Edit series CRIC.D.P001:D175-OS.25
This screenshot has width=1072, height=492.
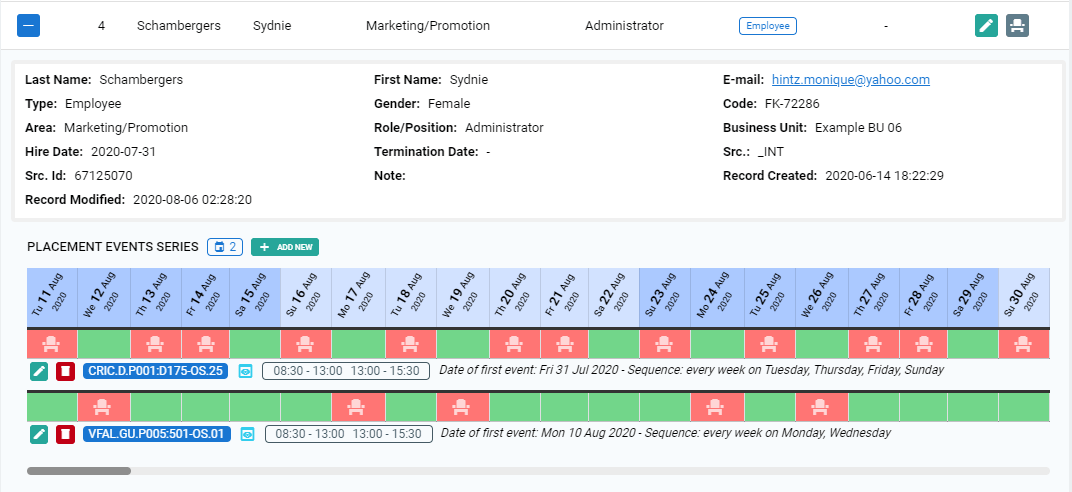point(39,371)
